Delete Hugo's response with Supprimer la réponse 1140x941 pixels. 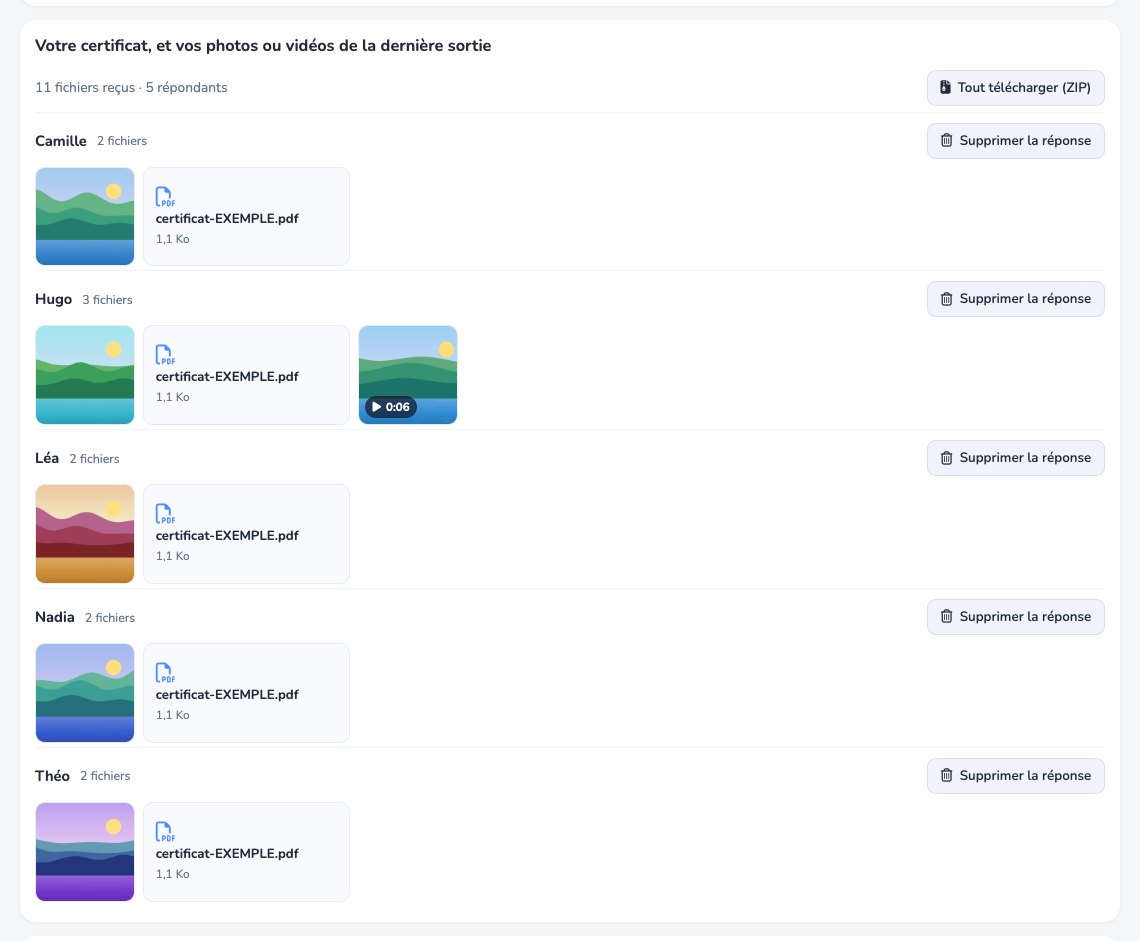1015,299
